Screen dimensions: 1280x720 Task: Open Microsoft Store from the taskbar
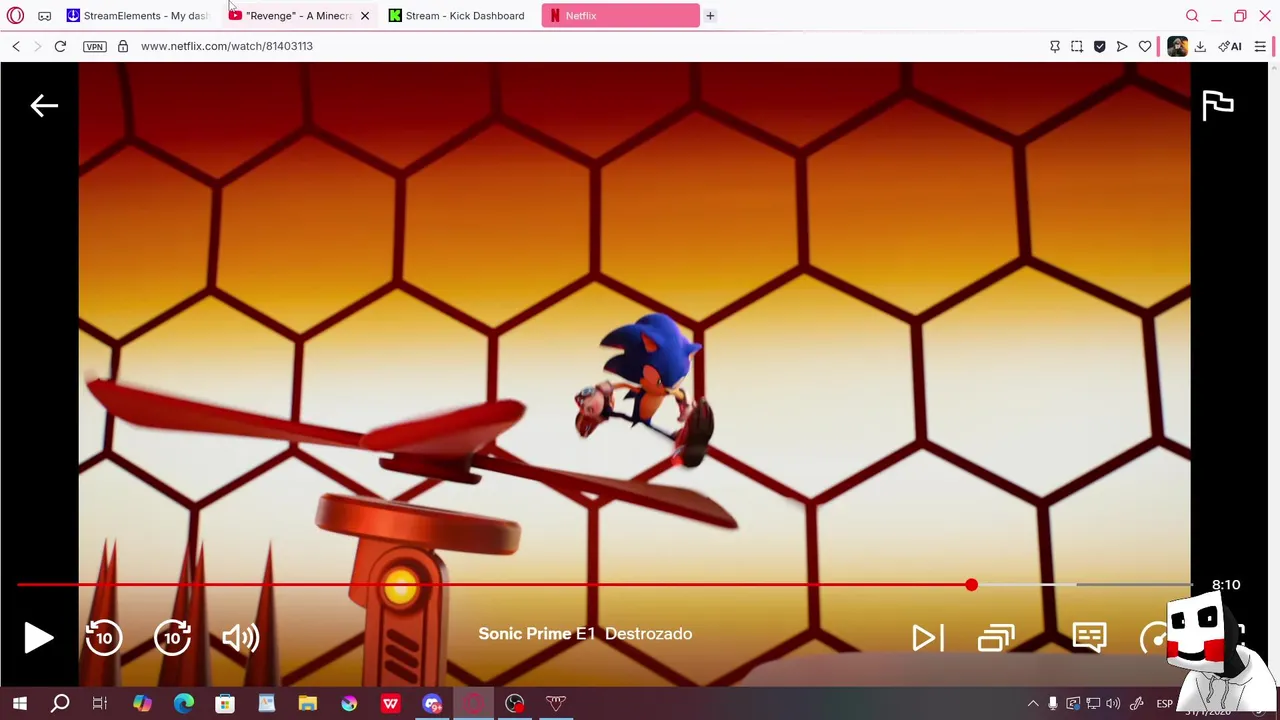tap(225, 704)
